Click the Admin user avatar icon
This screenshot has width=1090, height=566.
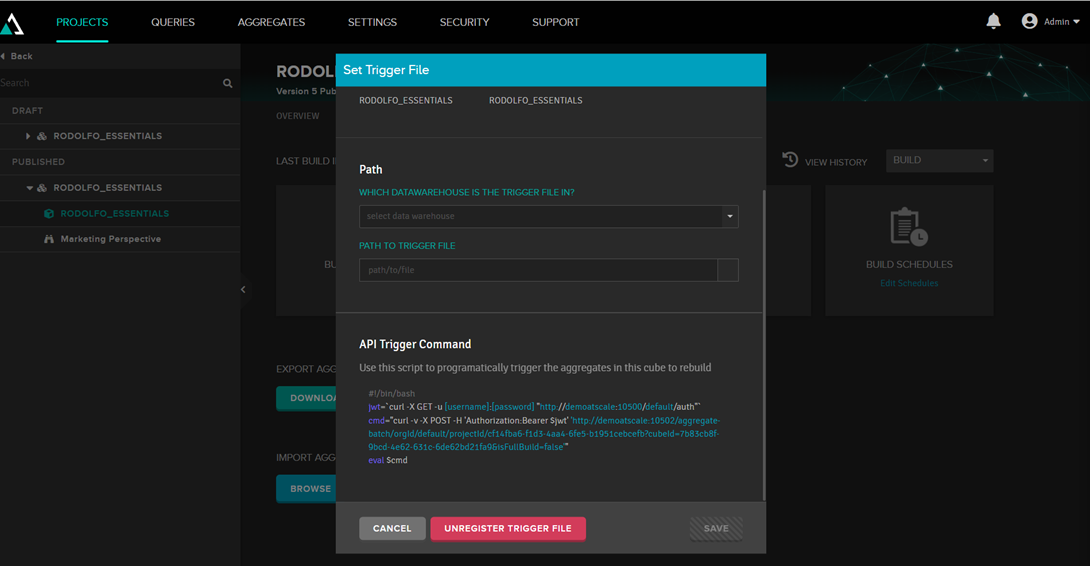(x=1029, y=21)
